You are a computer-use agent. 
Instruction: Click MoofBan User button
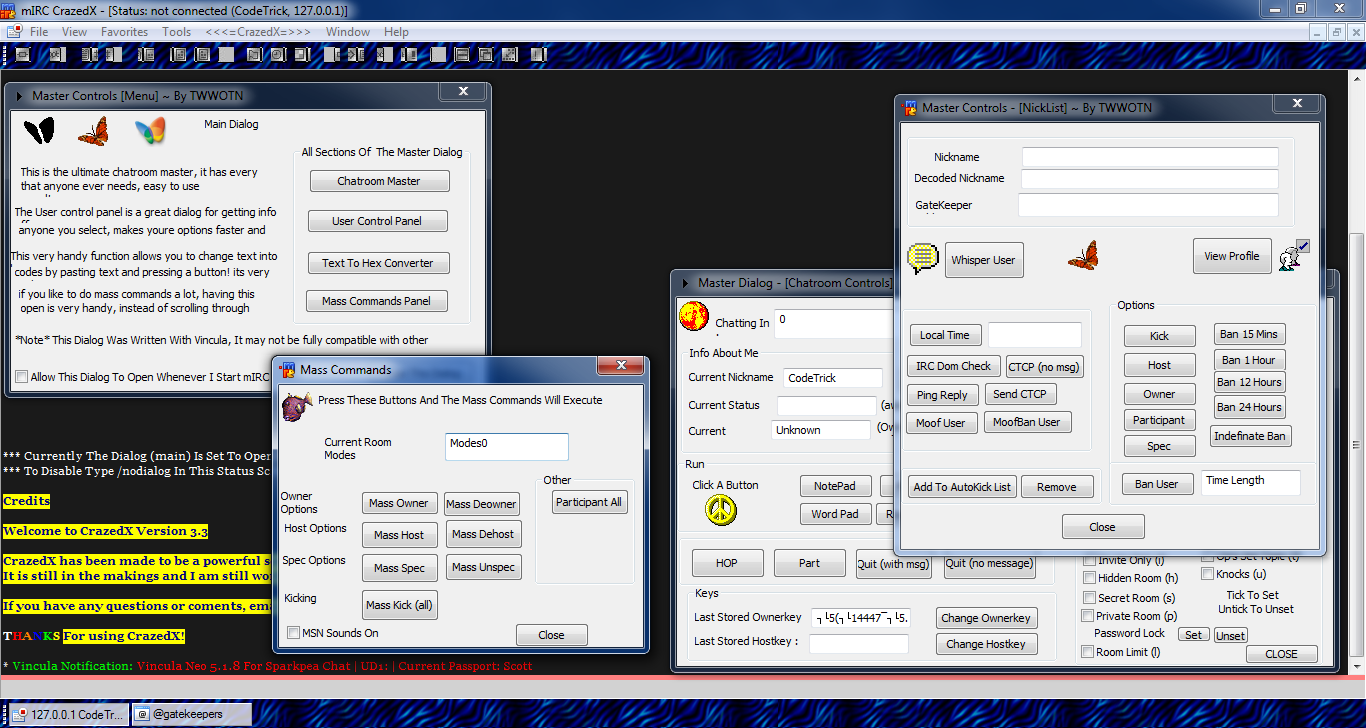point(1027,422)
